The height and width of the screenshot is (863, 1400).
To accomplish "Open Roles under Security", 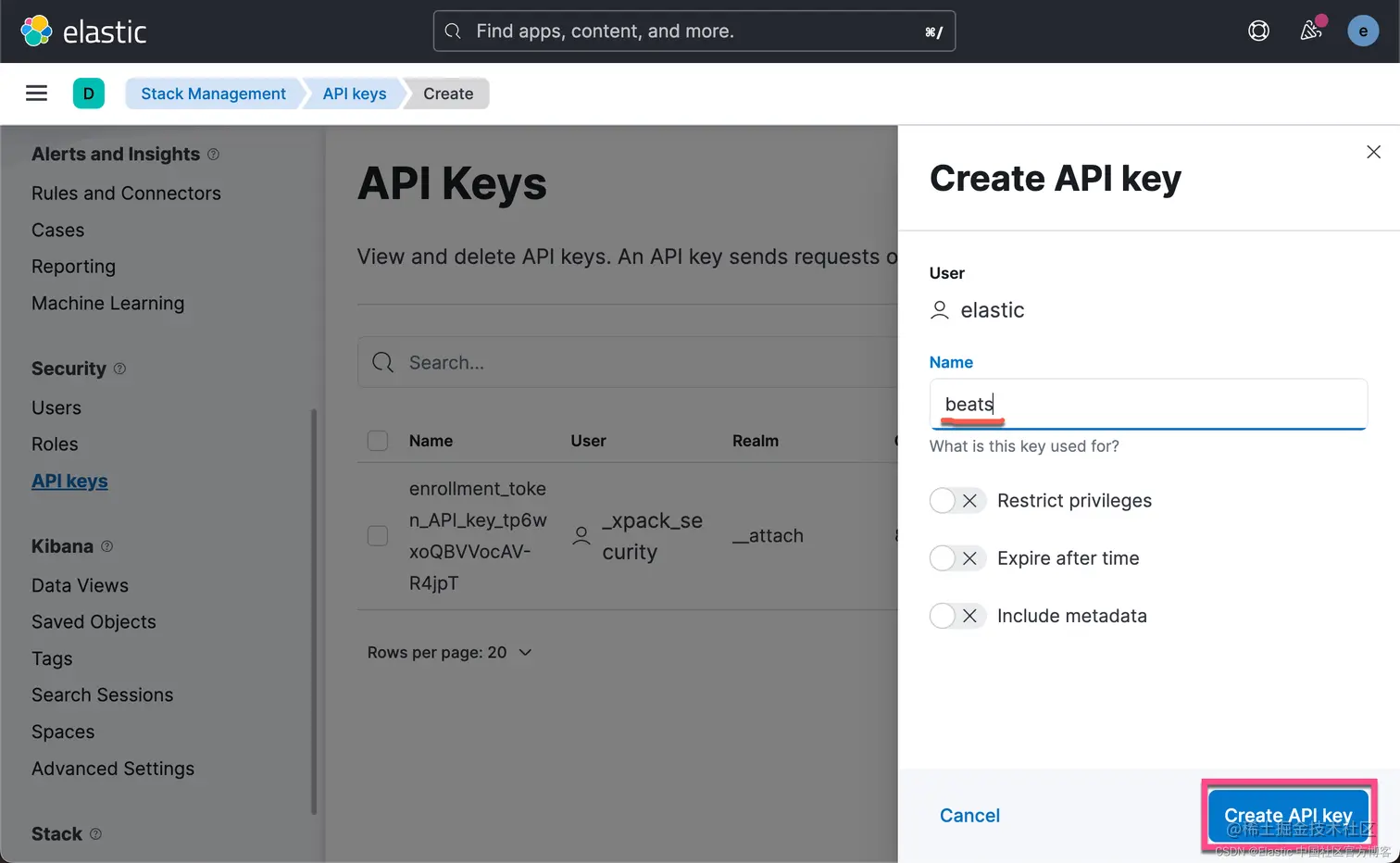I will [x=55, y=444].
